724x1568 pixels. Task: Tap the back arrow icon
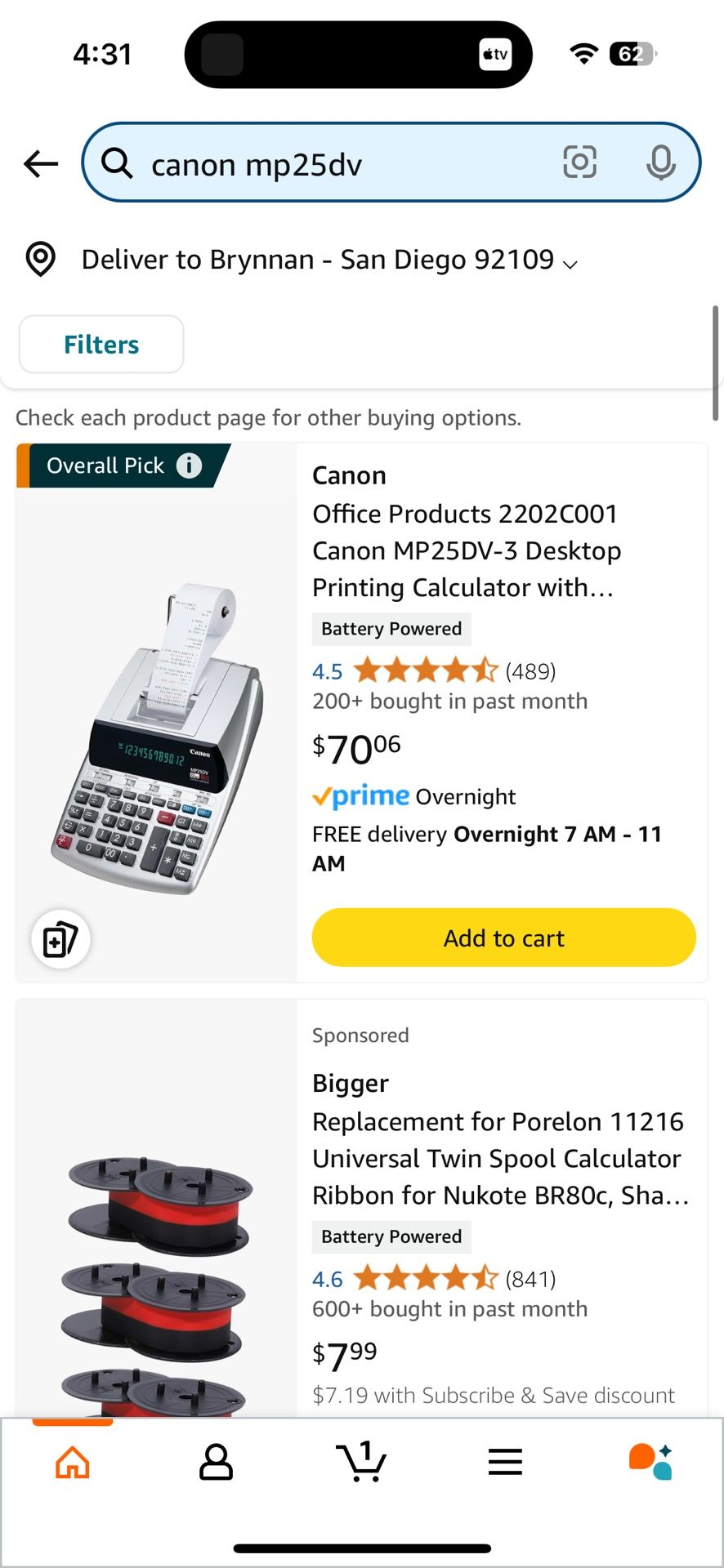[x=41, y=164]
